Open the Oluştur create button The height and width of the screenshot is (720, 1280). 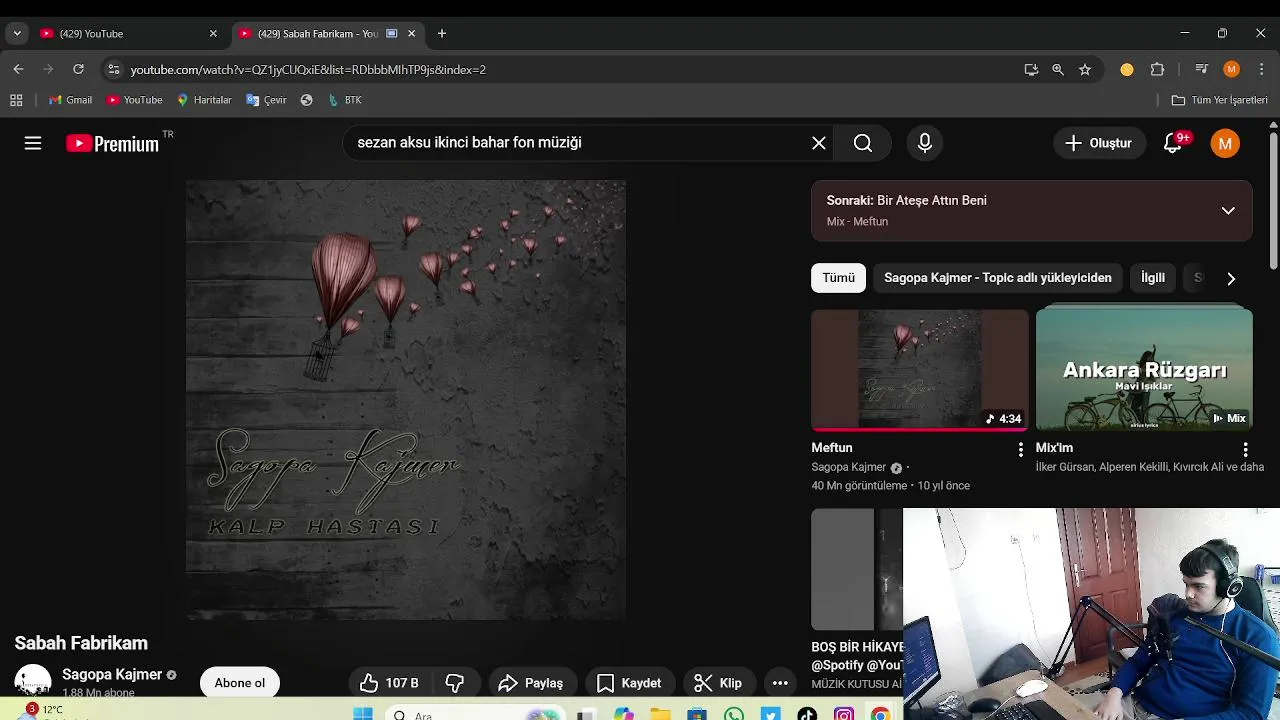click(1099, 143)
